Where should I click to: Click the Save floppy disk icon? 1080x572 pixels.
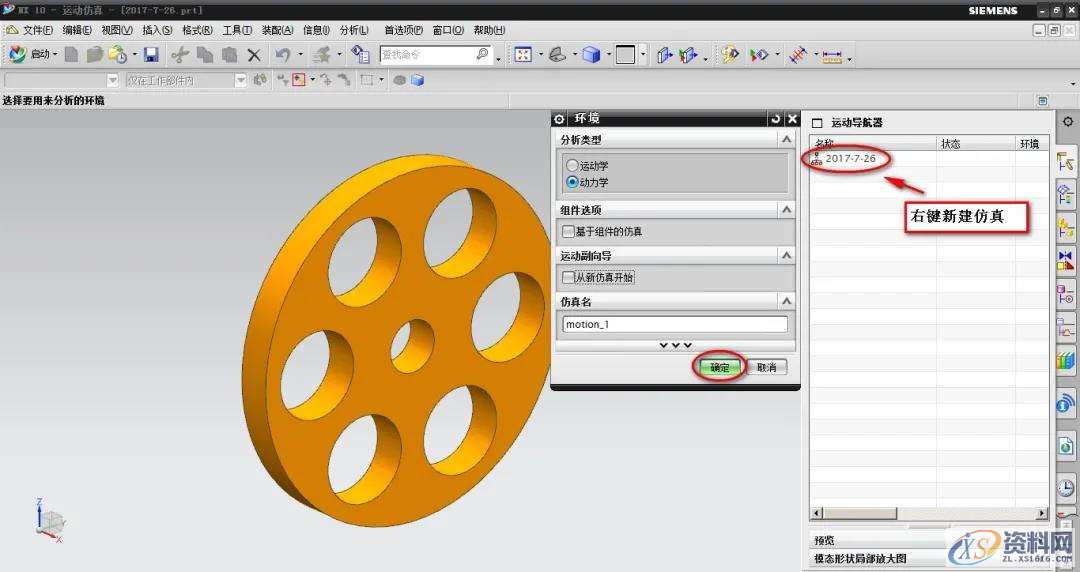[x=151, y=55]
